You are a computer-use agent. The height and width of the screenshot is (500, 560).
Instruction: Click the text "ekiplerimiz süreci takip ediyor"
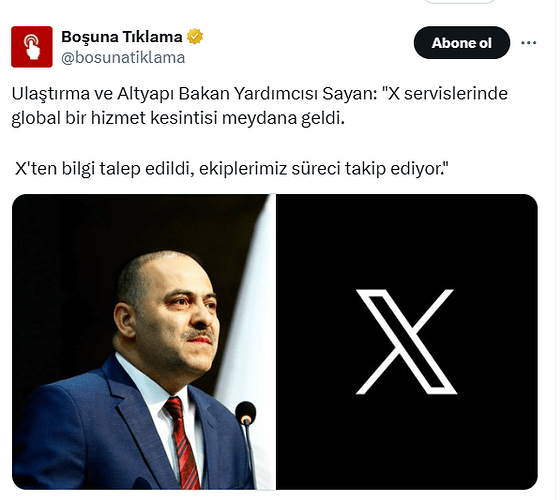click(x=323, y=169)
